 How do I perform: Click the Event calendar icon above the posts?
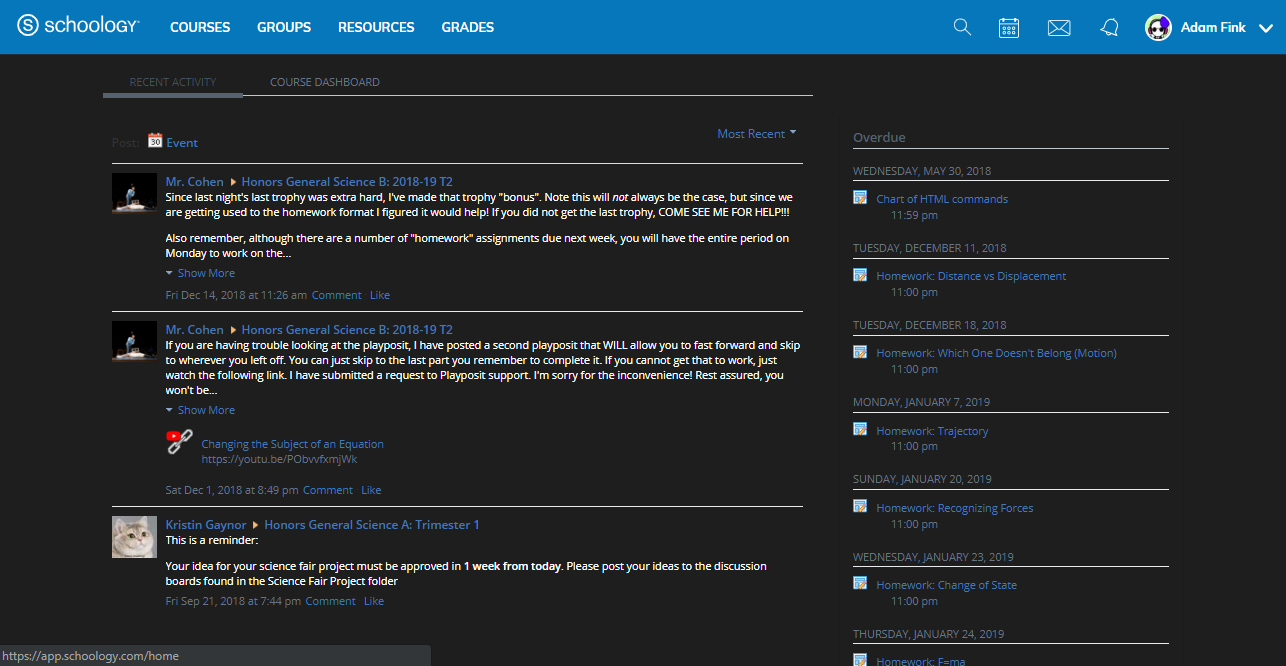pos(154,141)
